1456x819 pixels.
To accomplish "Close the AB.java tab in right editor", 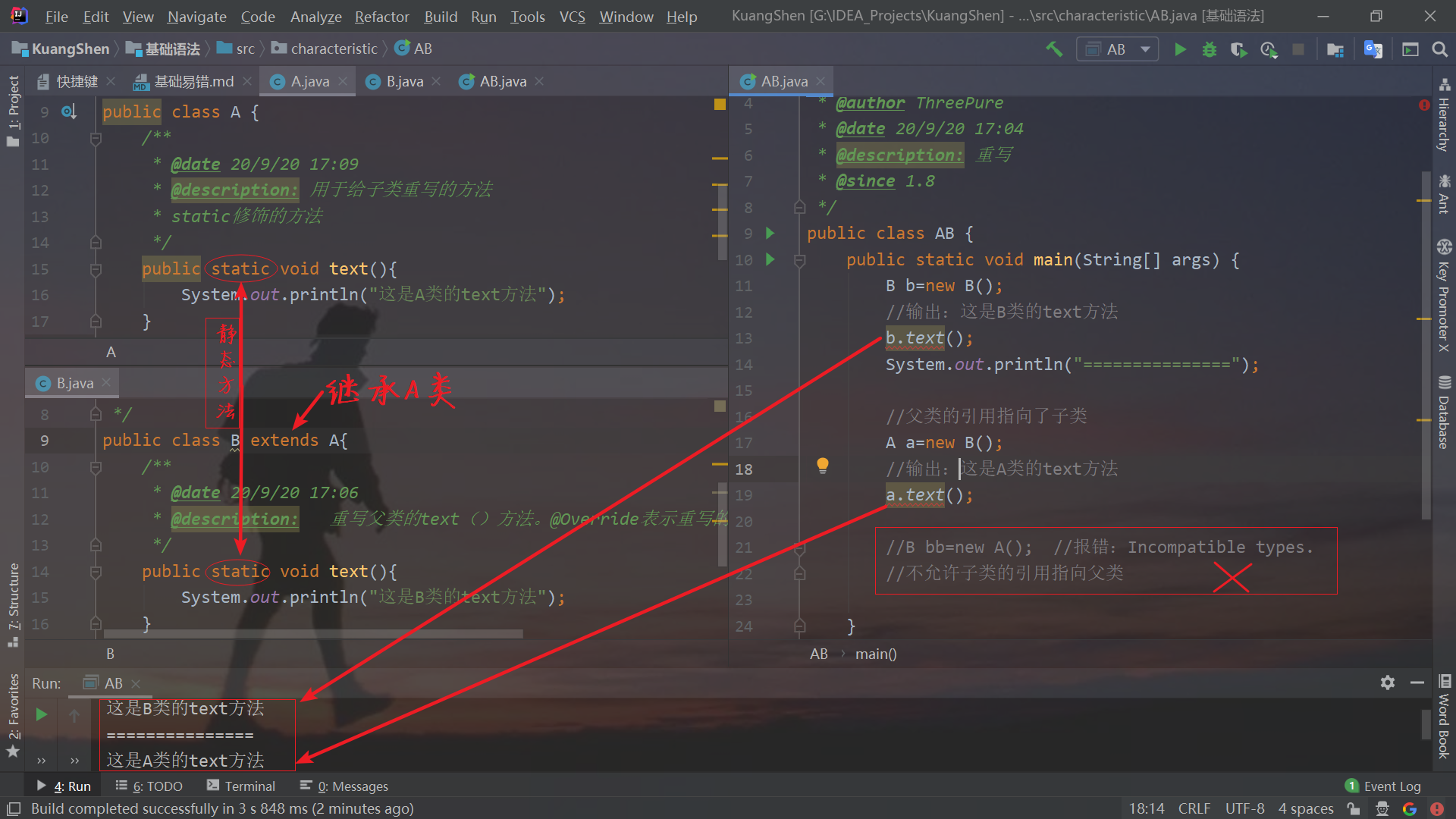I will [x=821, y=81].
